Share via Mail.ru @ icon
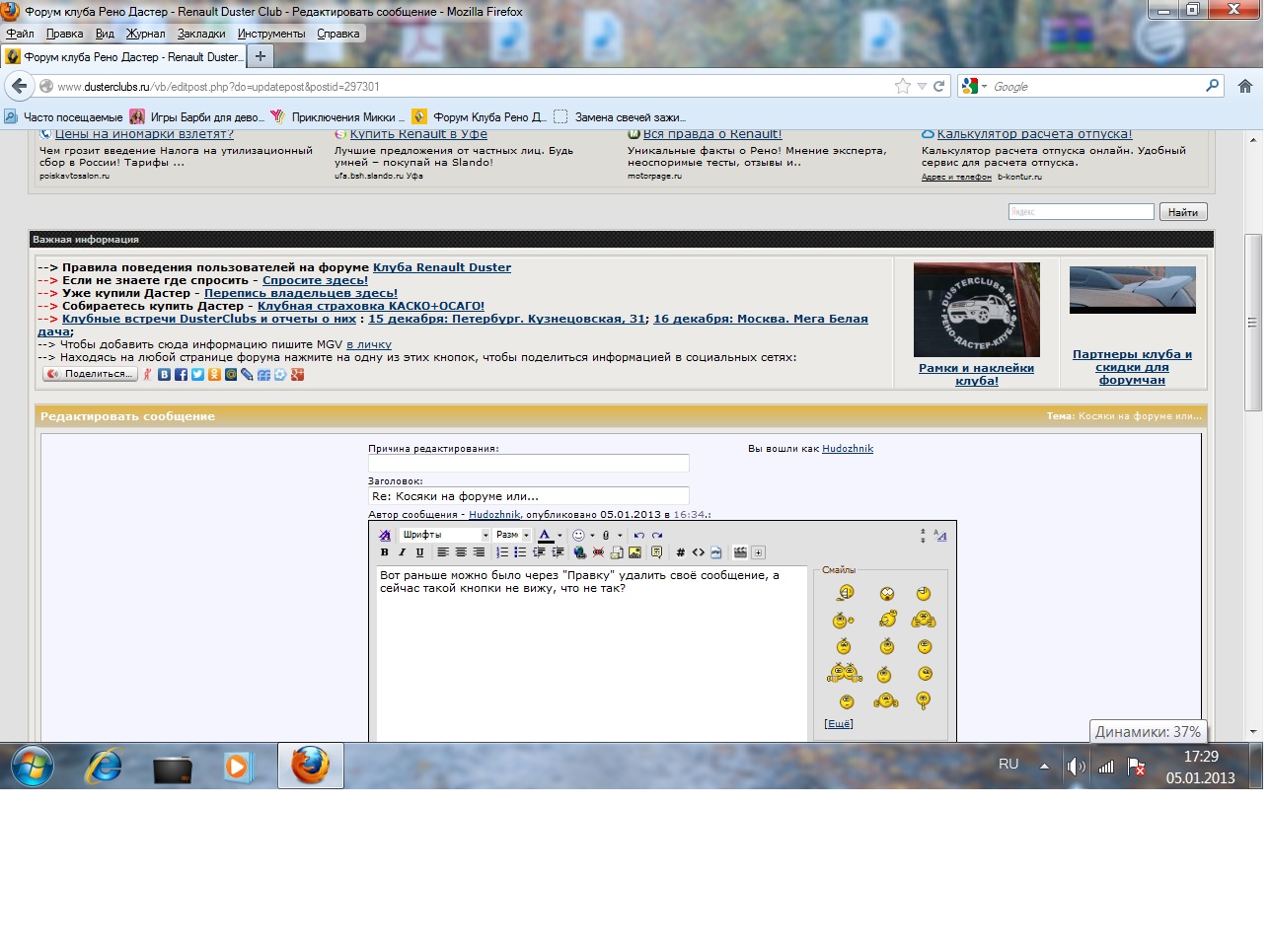1270x952 pixels. (231, 374)
